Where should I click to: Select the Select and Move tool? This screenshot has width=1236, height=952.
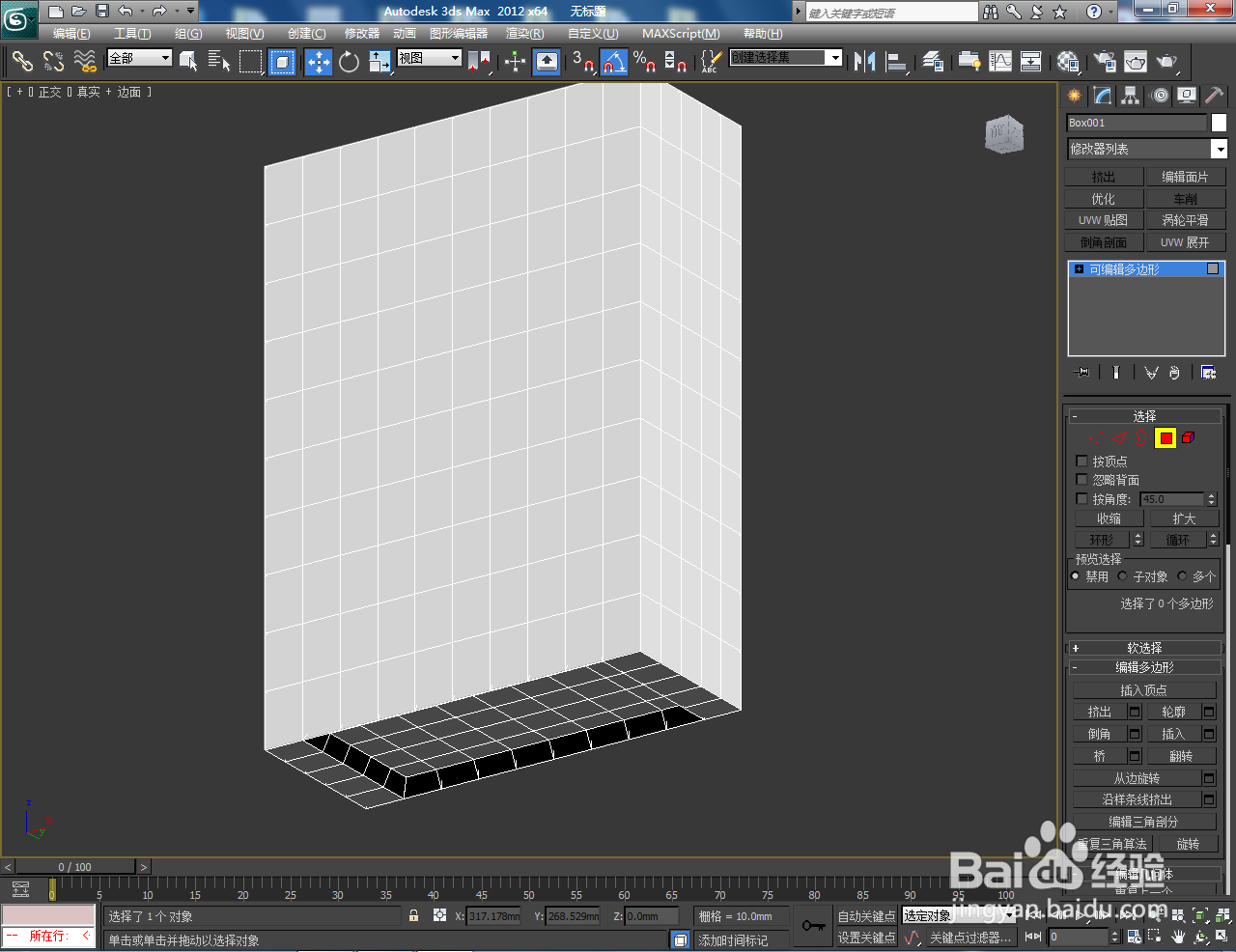click(x=318, y=63)
